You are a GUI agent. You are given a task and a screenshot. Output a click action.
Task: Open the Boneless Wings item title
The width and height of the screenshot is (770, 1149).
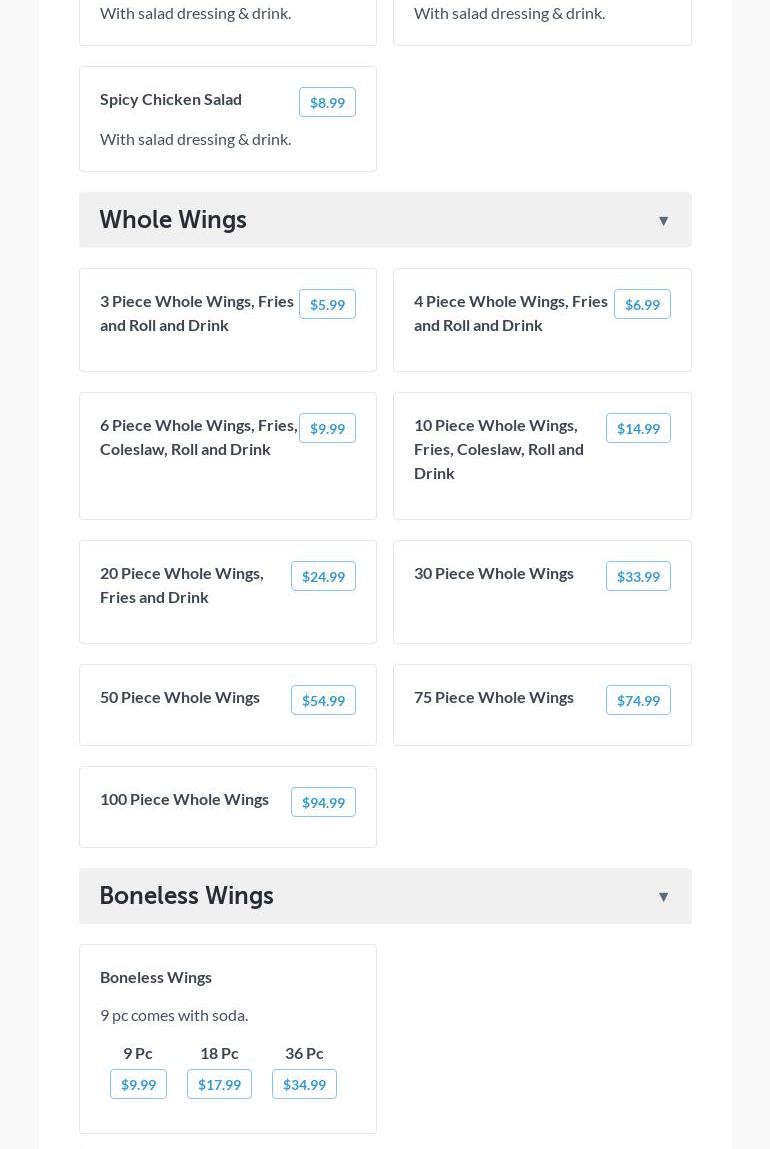[x=156, y=977]
